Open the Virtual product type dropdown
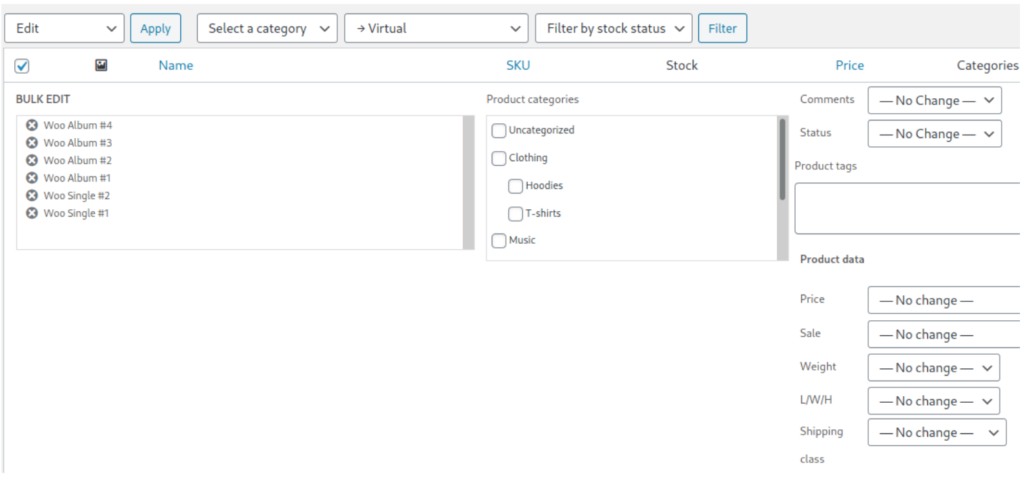The height and width of the screenshot is (478, 1024). (x=436, y=29)
